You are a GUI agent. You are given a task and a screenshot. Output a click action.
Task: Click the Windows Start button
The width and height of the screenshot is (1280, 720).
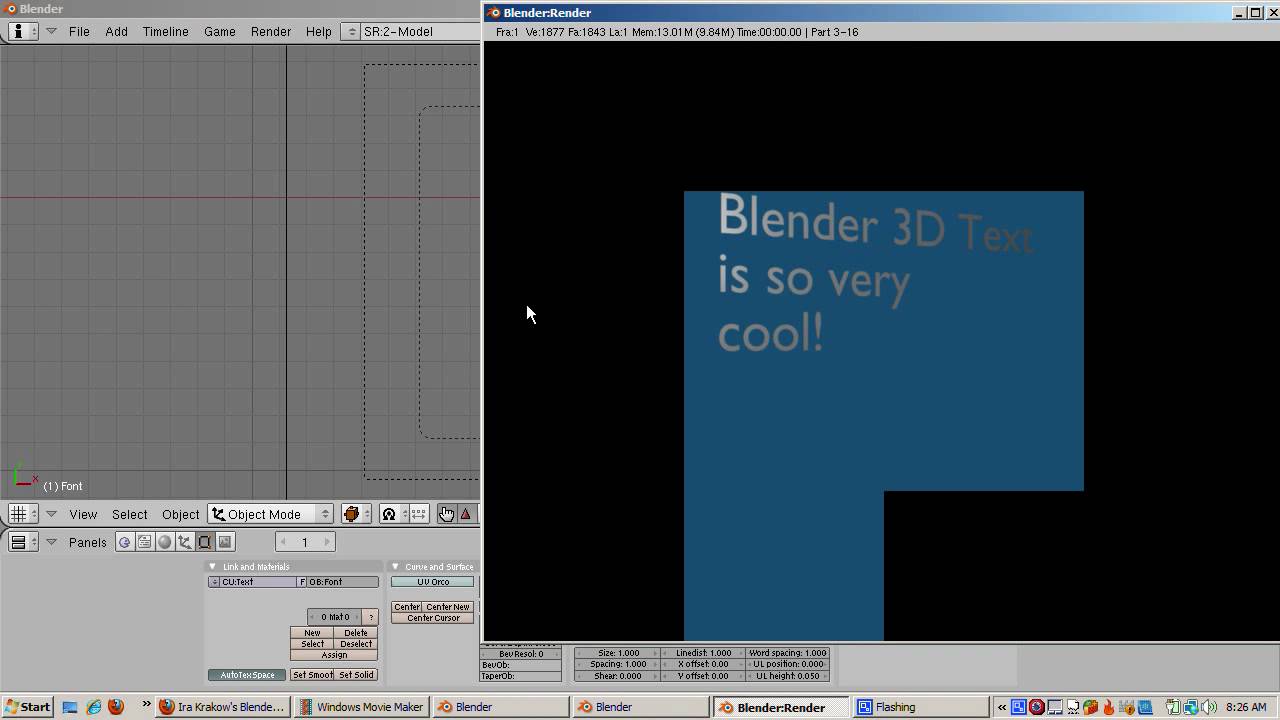coord(27,707)
